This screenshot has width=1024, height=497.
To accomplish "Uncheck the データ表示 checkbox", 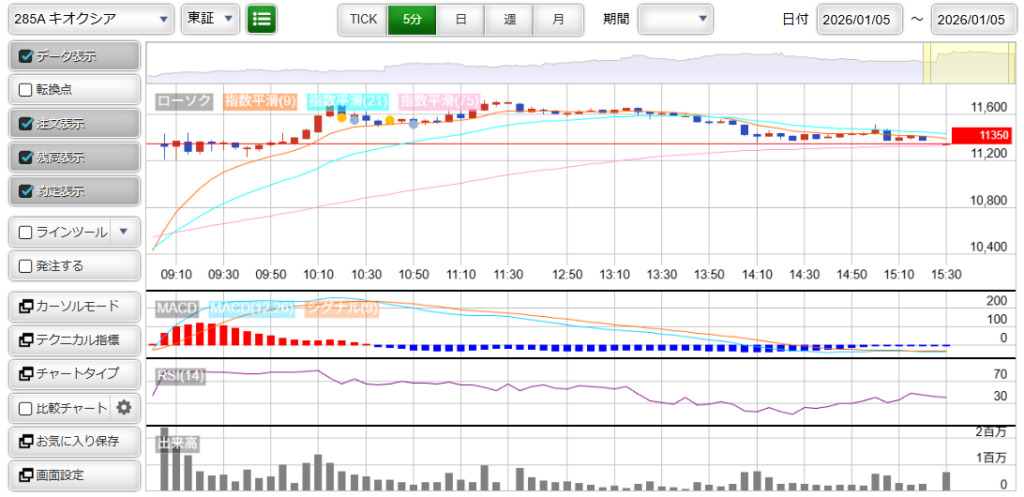I will 27,57.
